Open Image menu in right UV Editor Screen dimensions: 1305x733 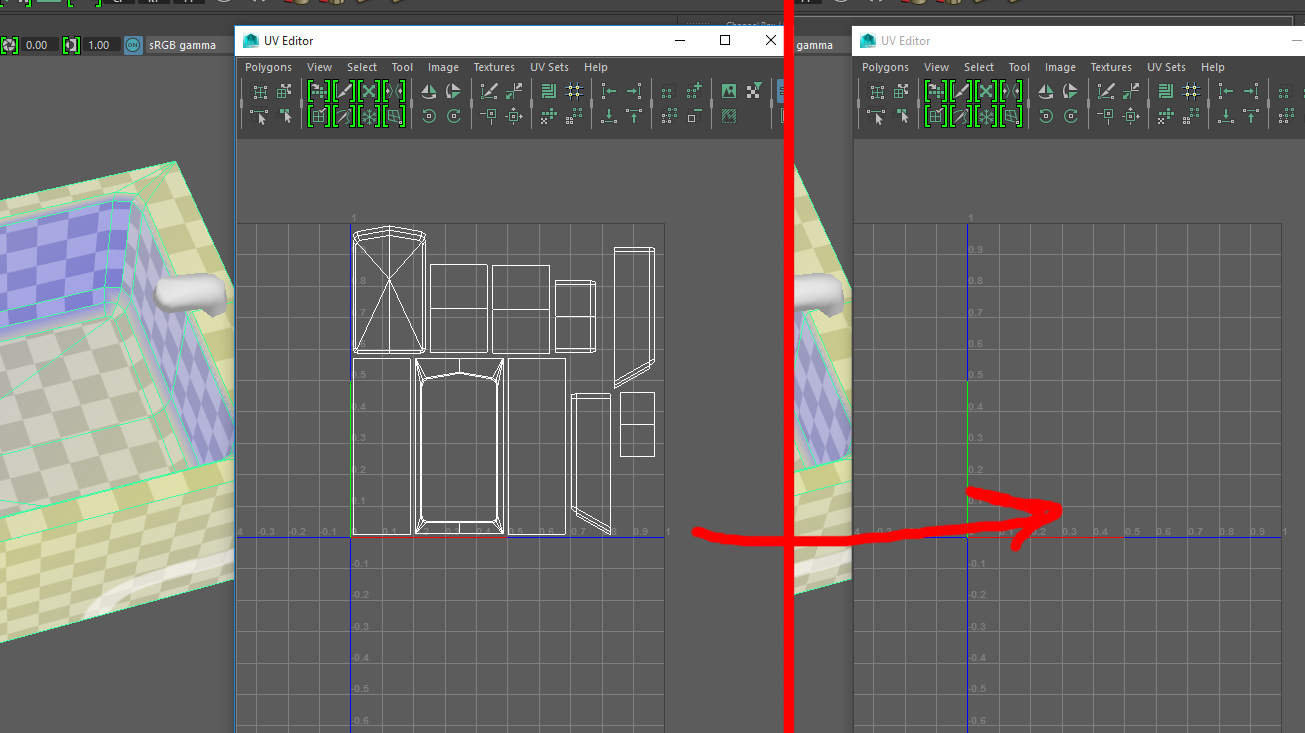pos(1060,67)
